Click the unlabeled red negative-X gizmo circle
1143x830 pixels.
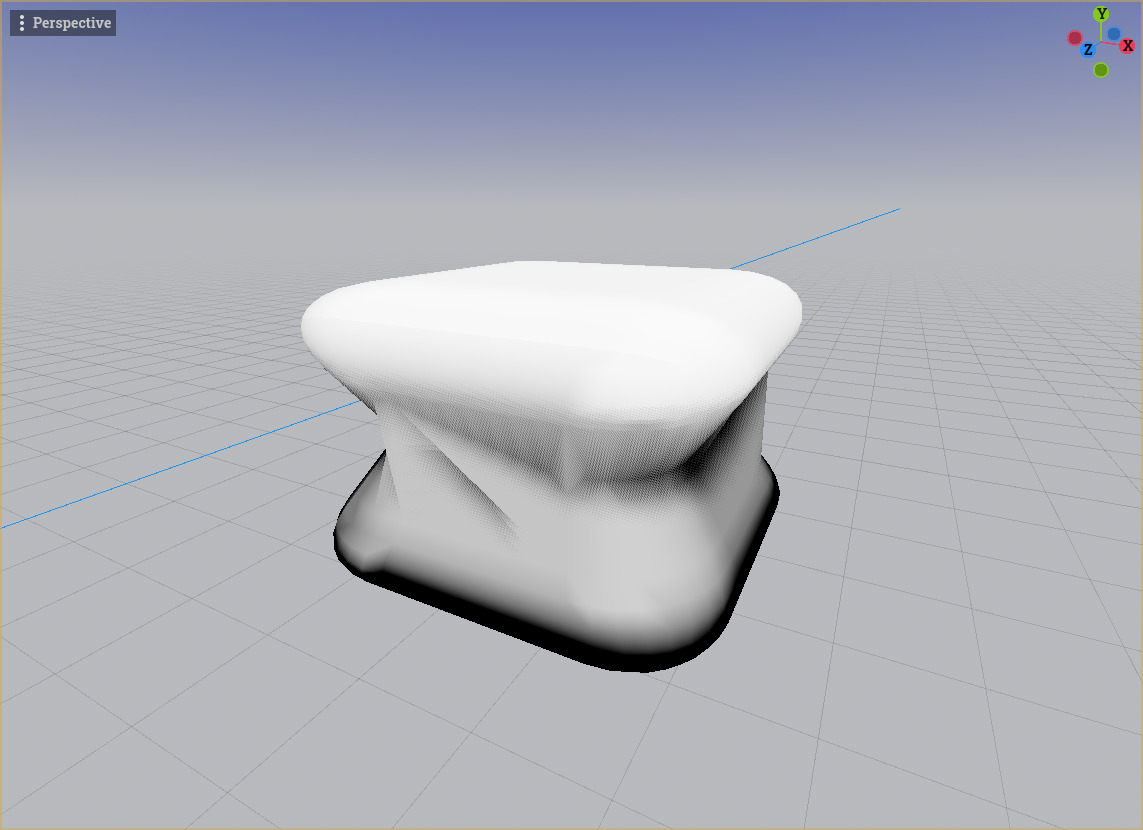pyautogui.click(x=1074, y=38)
